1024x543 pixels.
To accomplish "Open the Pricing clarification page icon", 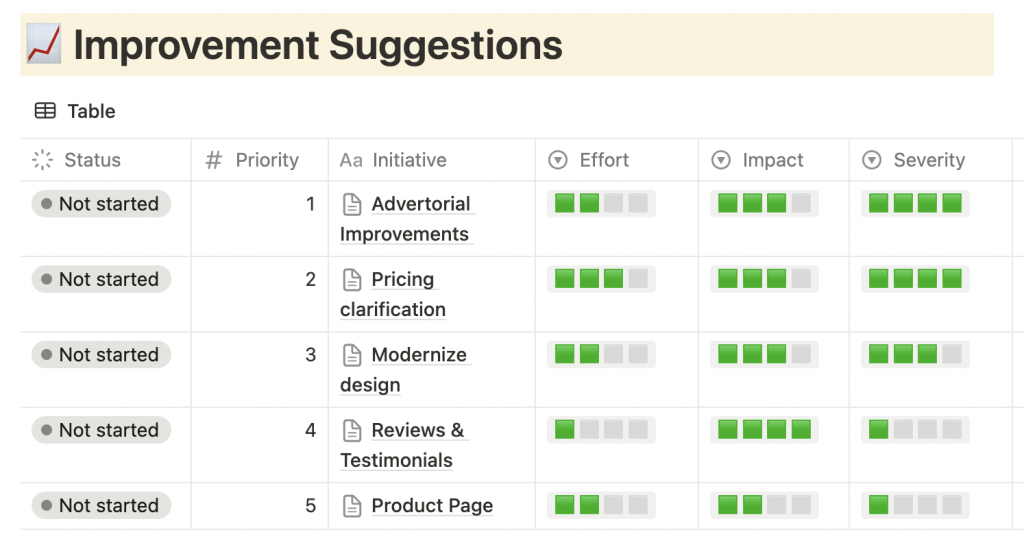I will pos(352,280).
